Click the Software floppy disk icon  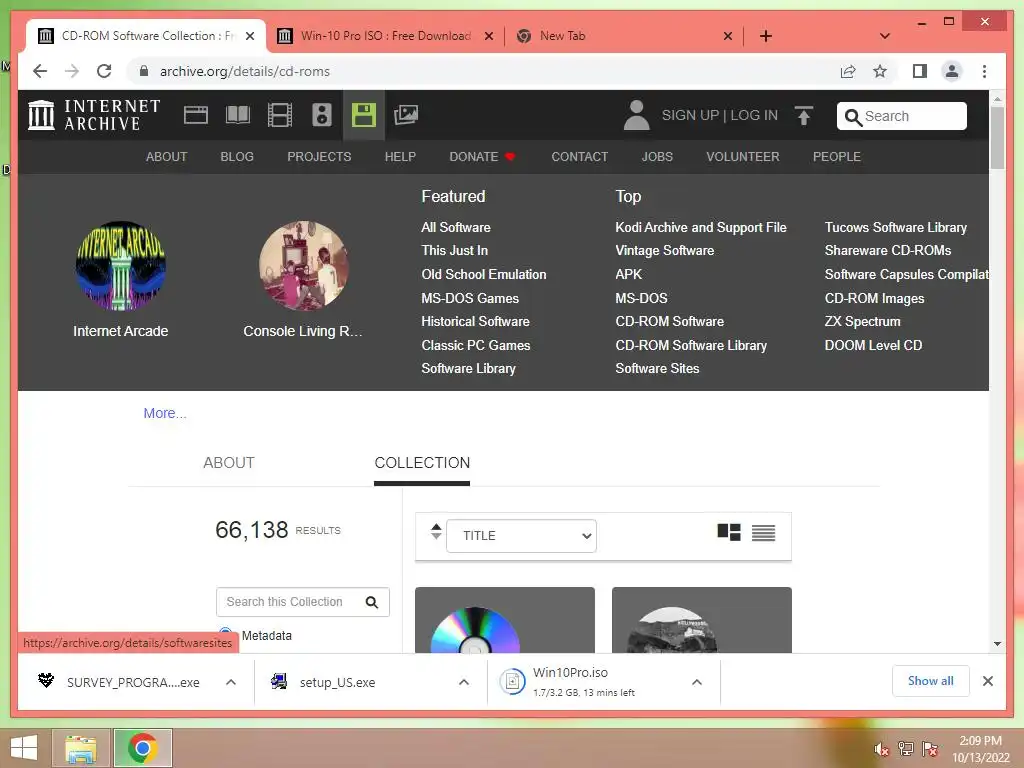pyautogui.click(x=364, y=115)
